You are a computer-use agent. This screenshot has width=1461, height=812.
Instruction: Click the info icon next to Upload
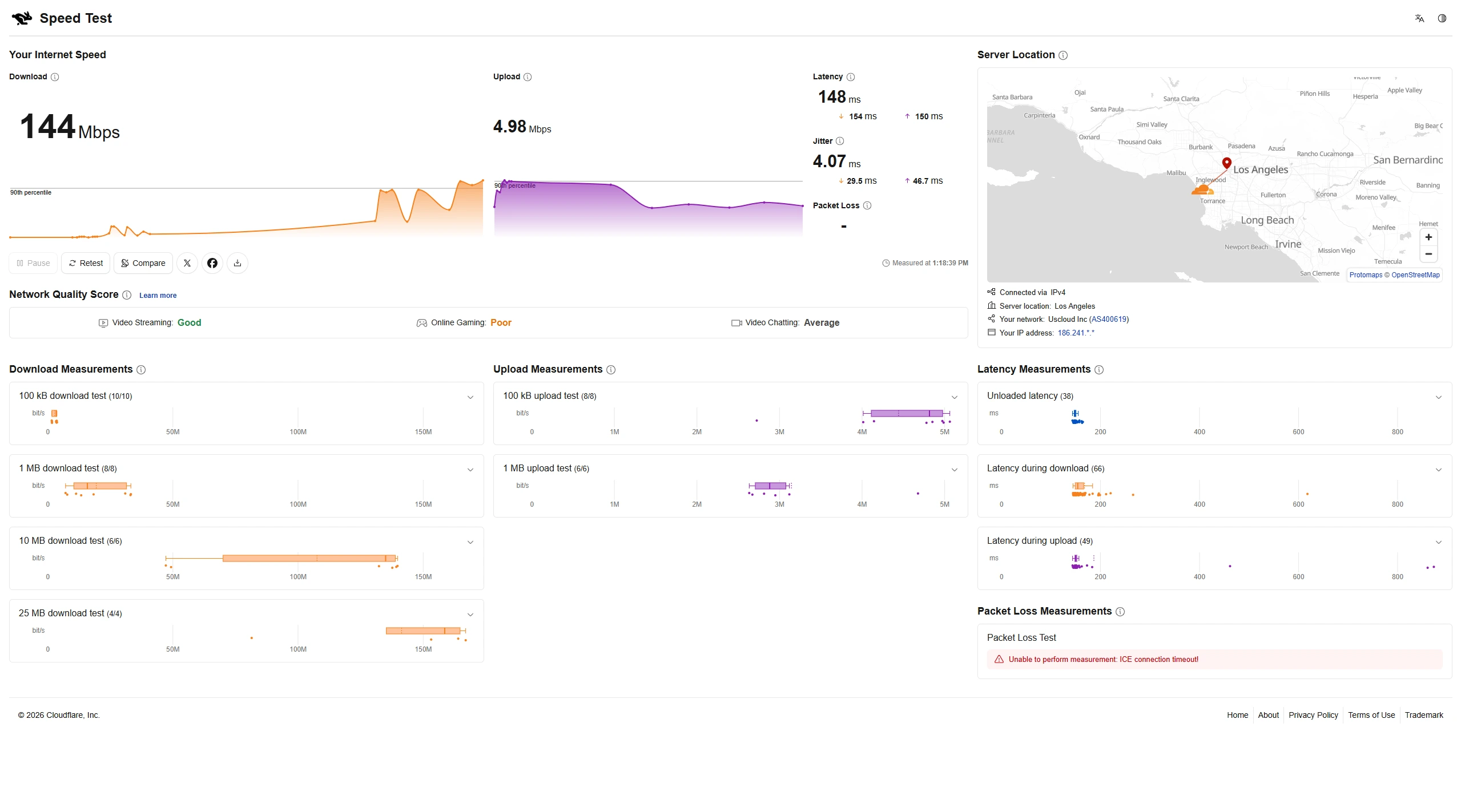[528, 77]
